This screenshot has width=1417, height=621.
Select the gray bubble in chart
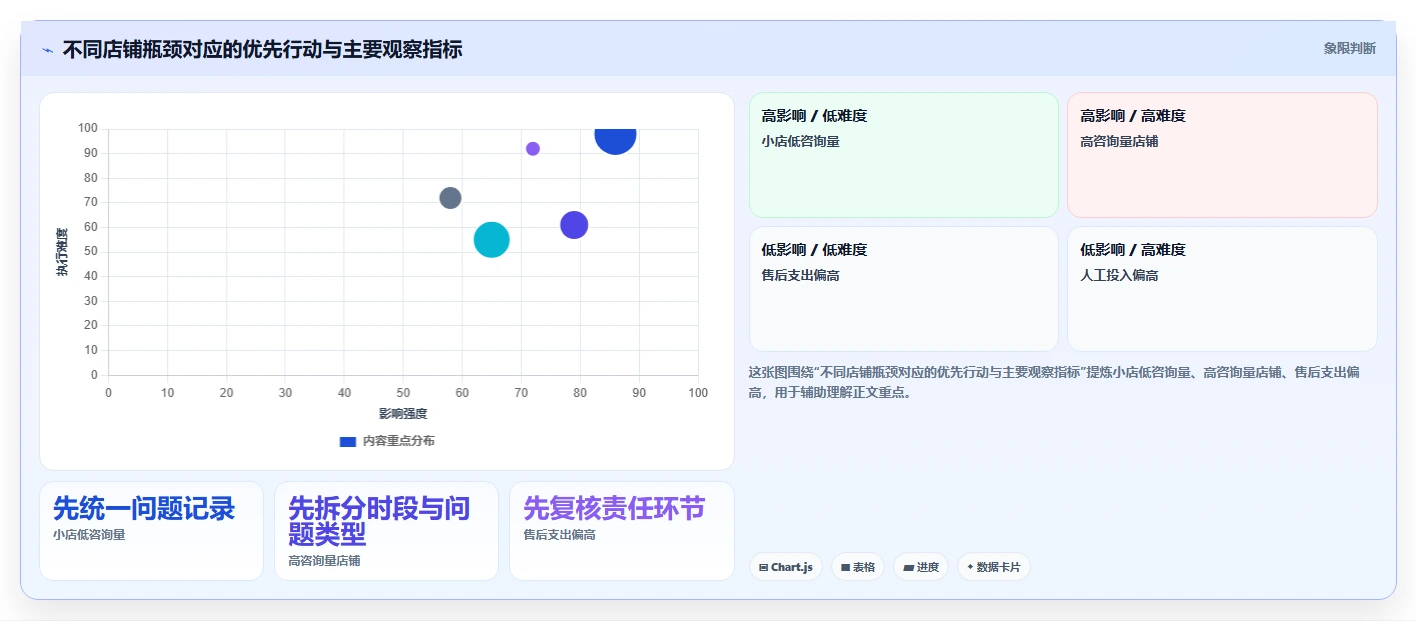click(451, 198)
